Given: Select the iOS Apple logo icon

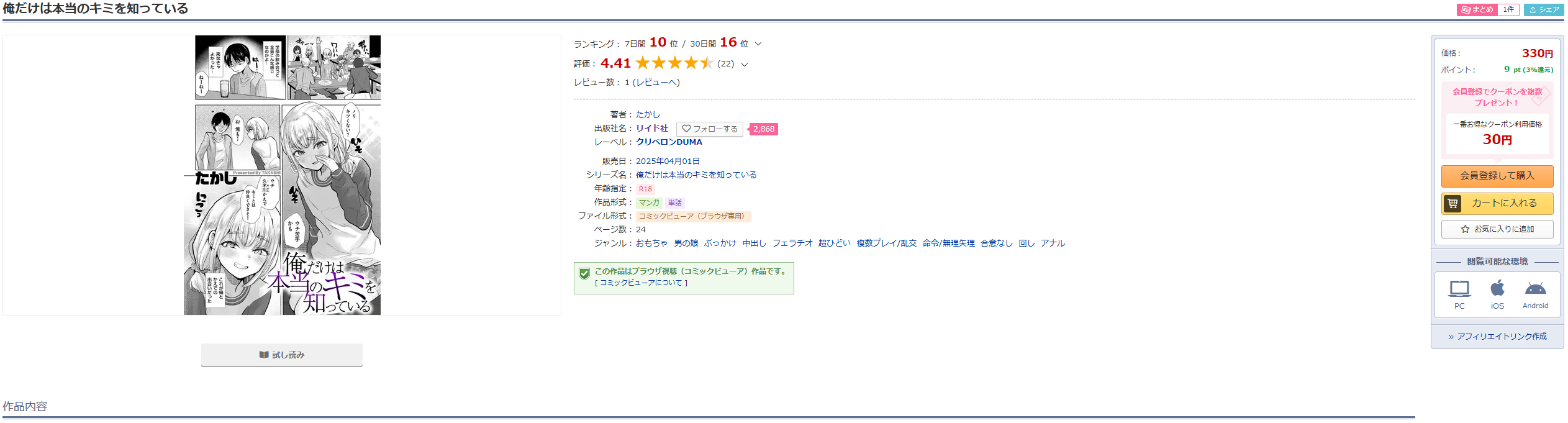Looking at the screenshot, I should [x=1498, y=288].
